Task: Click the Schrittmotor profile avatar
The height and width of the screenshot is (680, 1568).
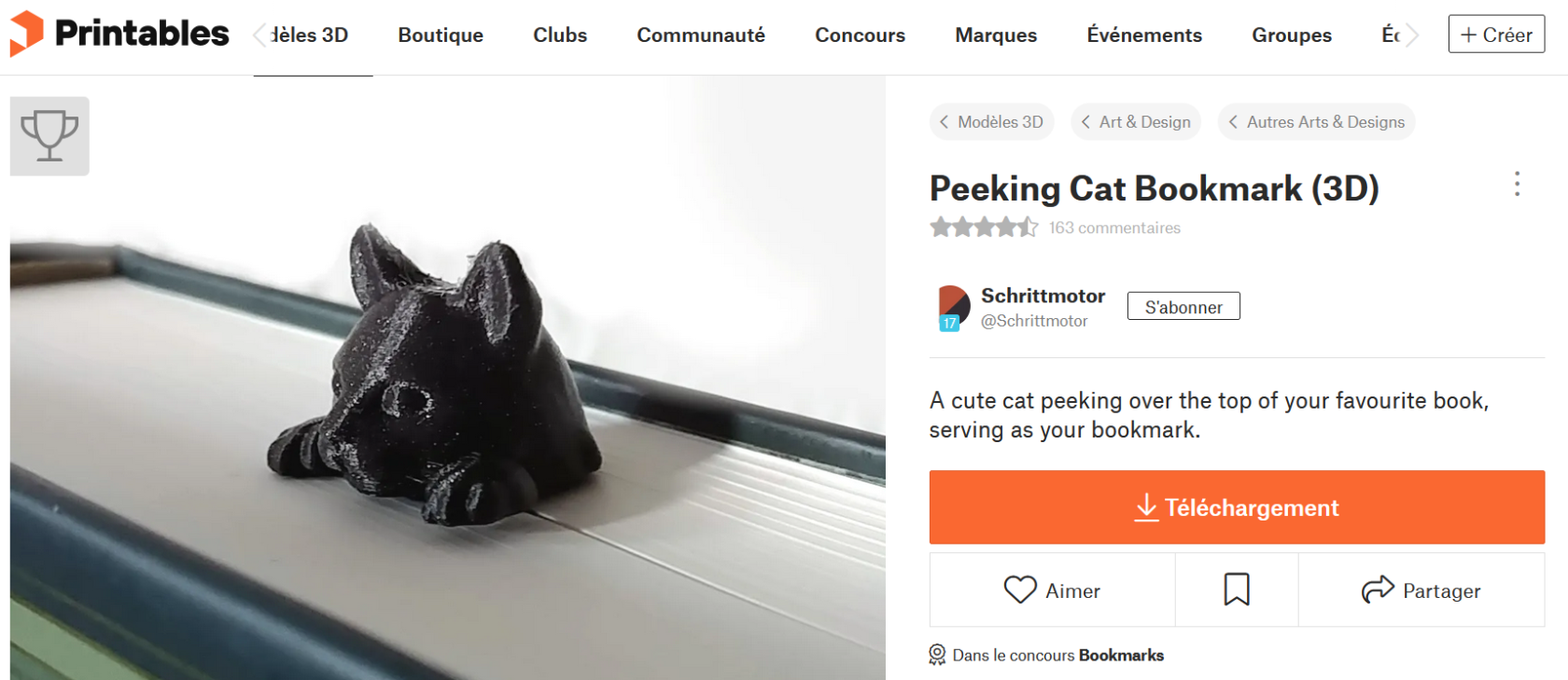Action: click(953, 307)
